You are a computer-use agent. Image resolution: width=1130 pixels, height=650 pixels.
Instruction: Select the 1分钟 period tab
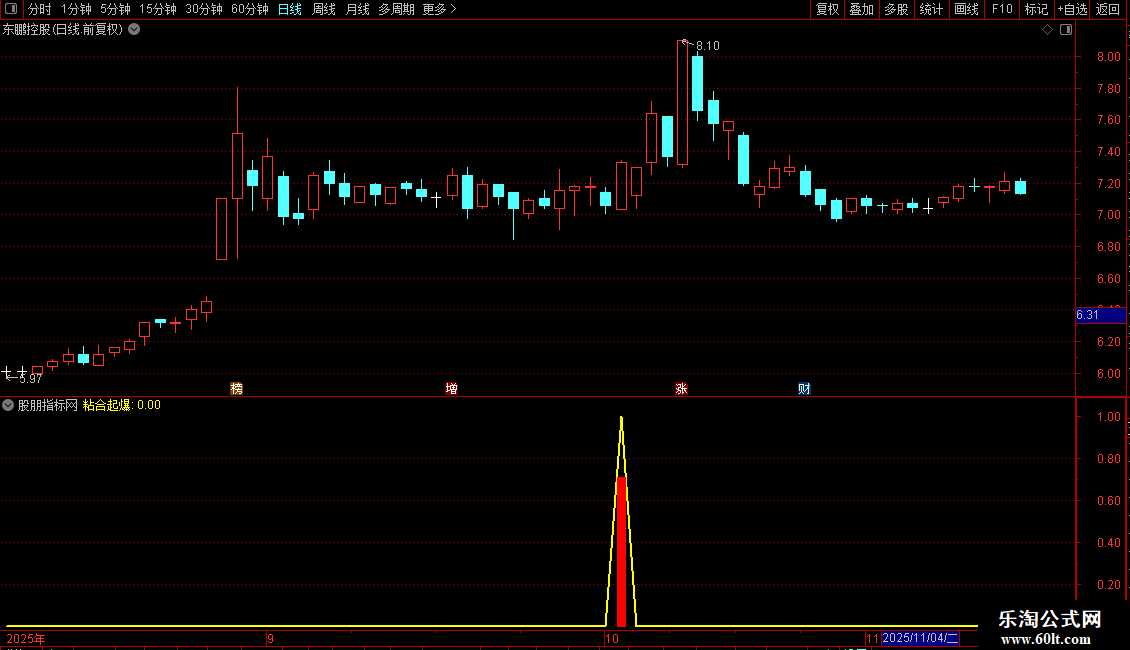pos(76,9)
